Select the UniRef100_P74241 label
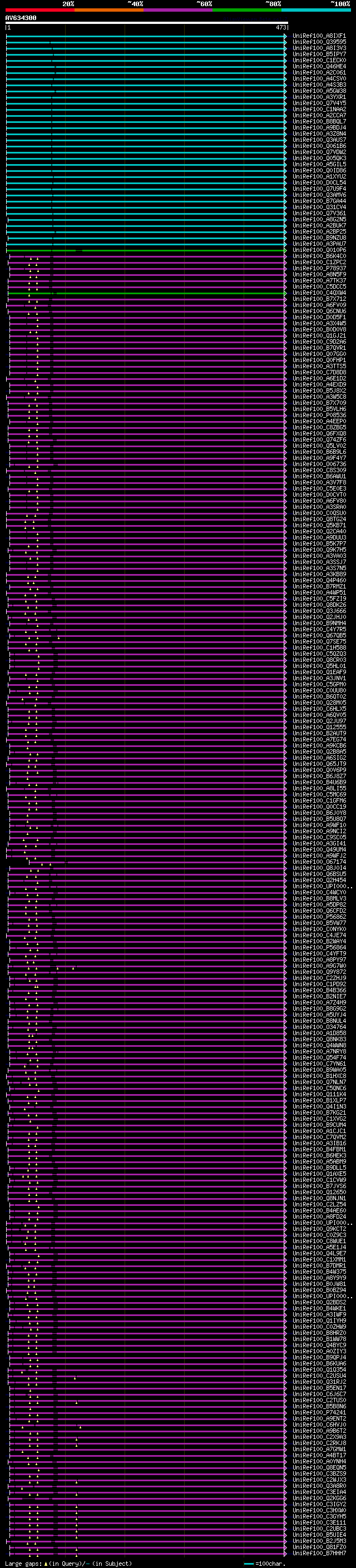The height and width of the screenshot is (1568, 356). [x=319, y=1412]
